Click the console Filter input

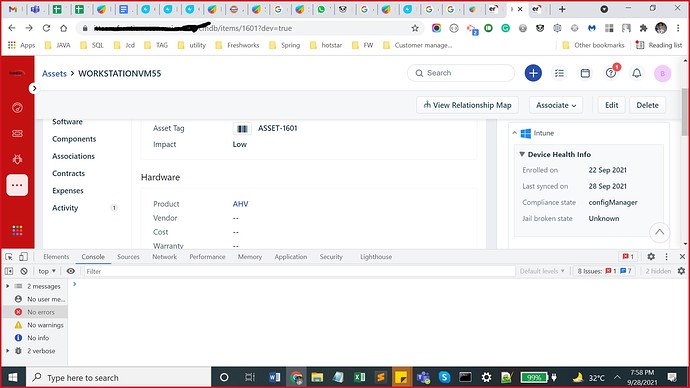299,271
